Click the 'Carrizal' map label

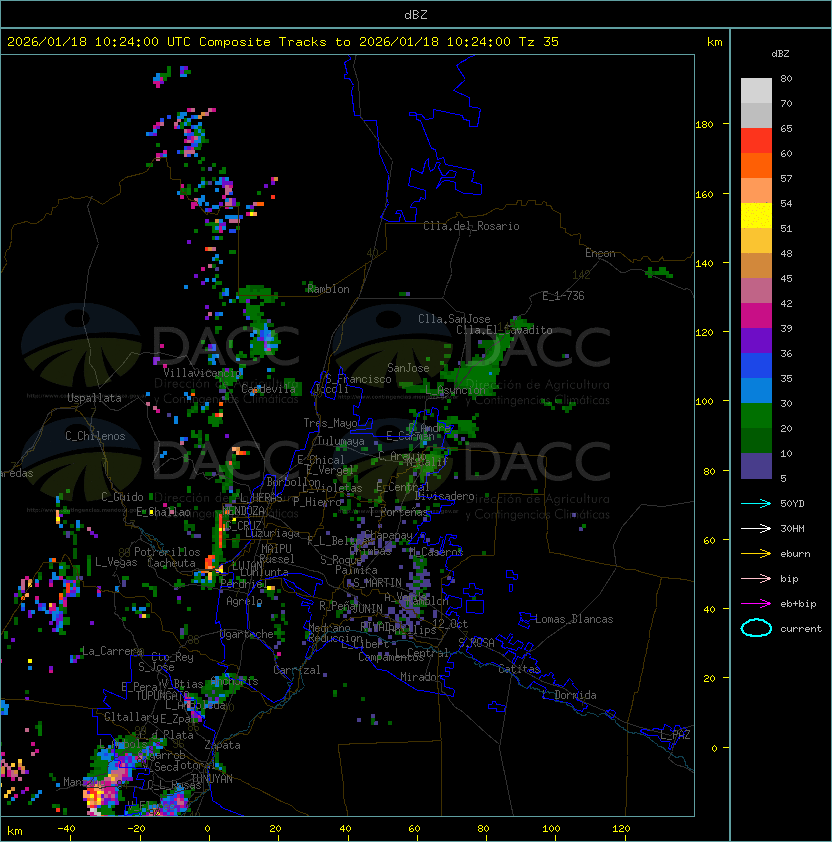click(x=297, y=670)
